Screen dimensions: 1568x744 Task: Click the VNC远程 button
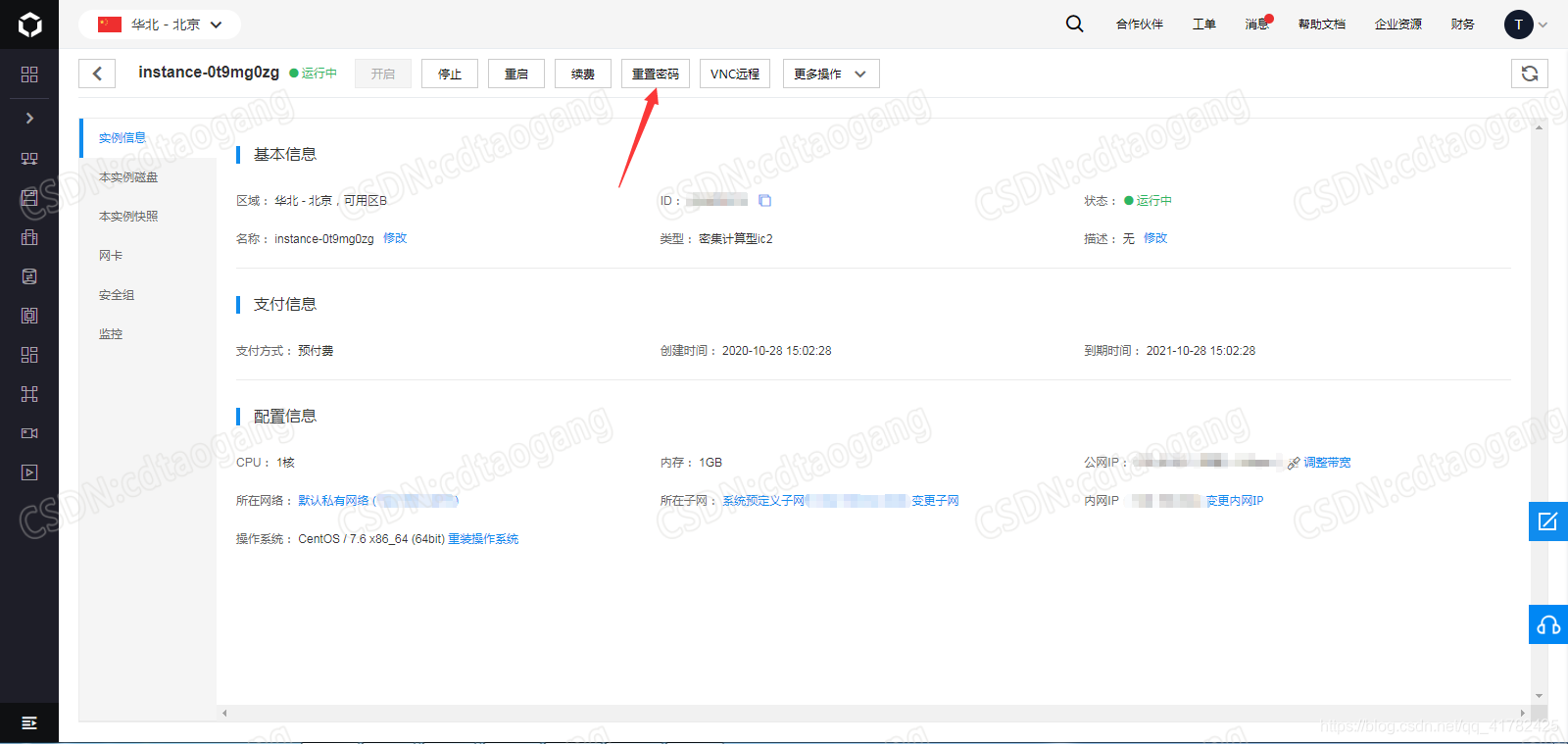[735, 74]
